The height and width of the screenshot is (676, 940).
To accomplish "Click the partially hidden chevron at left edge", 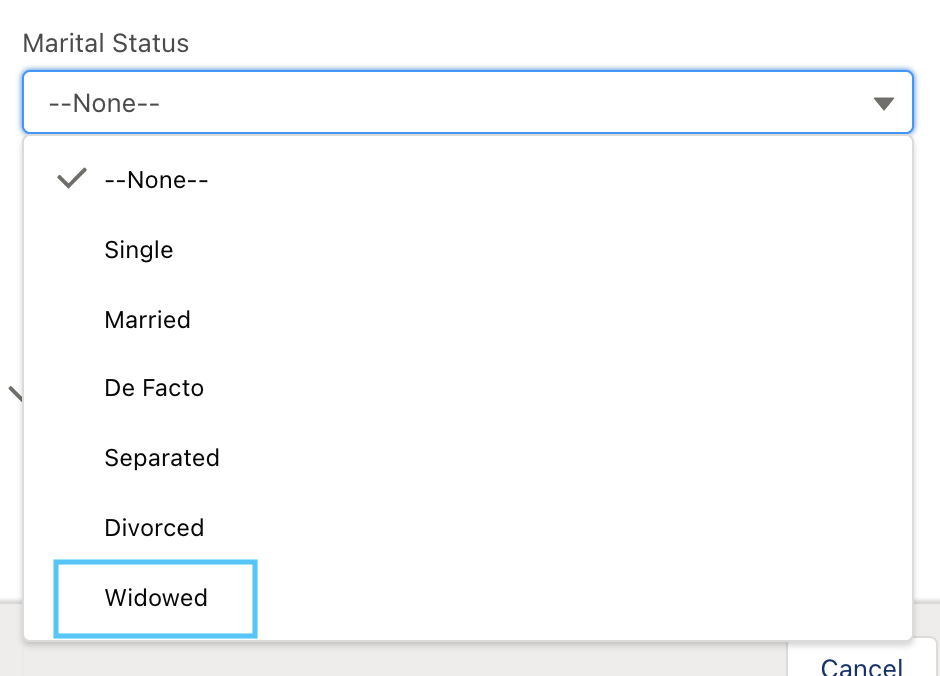I will tap(15, 392).
